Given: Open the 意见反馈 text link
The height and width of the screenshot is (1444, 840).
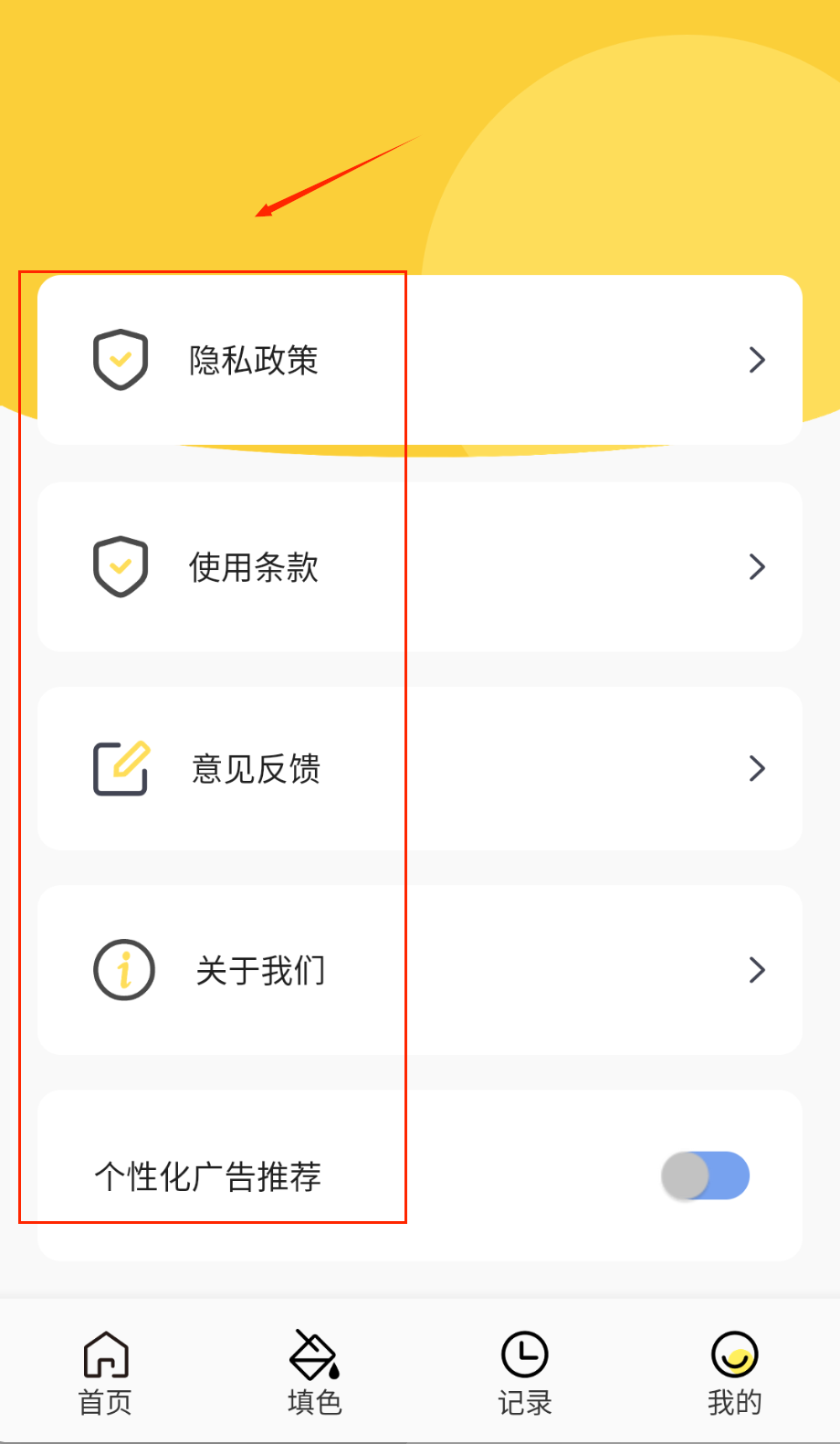Looking at the screenshot, I should pos(257,770).
